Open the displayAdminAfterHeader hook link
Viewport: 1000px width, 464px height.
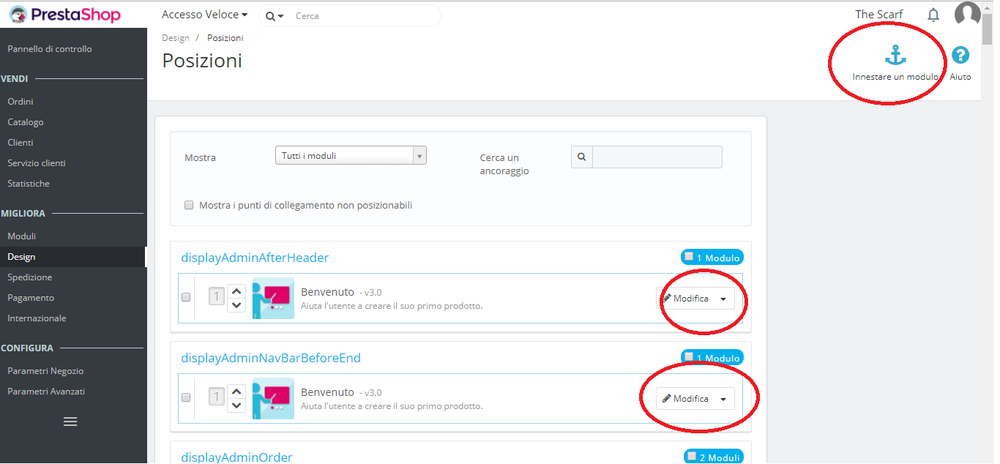[254, 257]
